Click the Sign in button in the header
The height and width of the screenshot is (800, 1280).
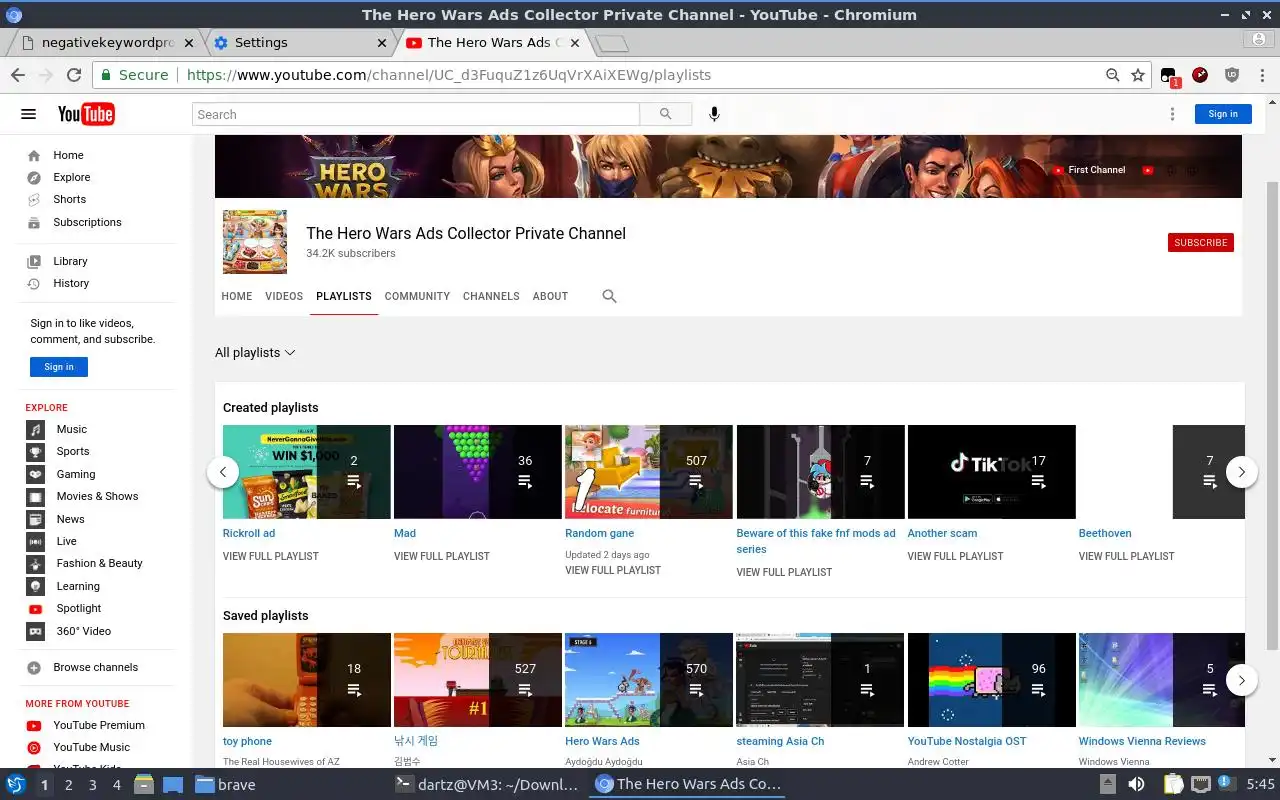1223,114
